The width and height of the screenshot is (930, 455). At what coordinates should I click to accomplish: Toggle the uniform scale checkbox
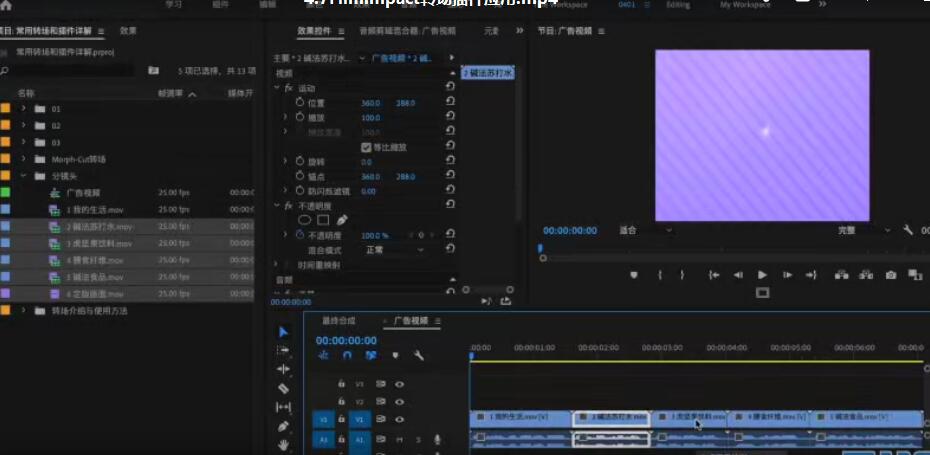pyautogui.click(x=366, y=147)
